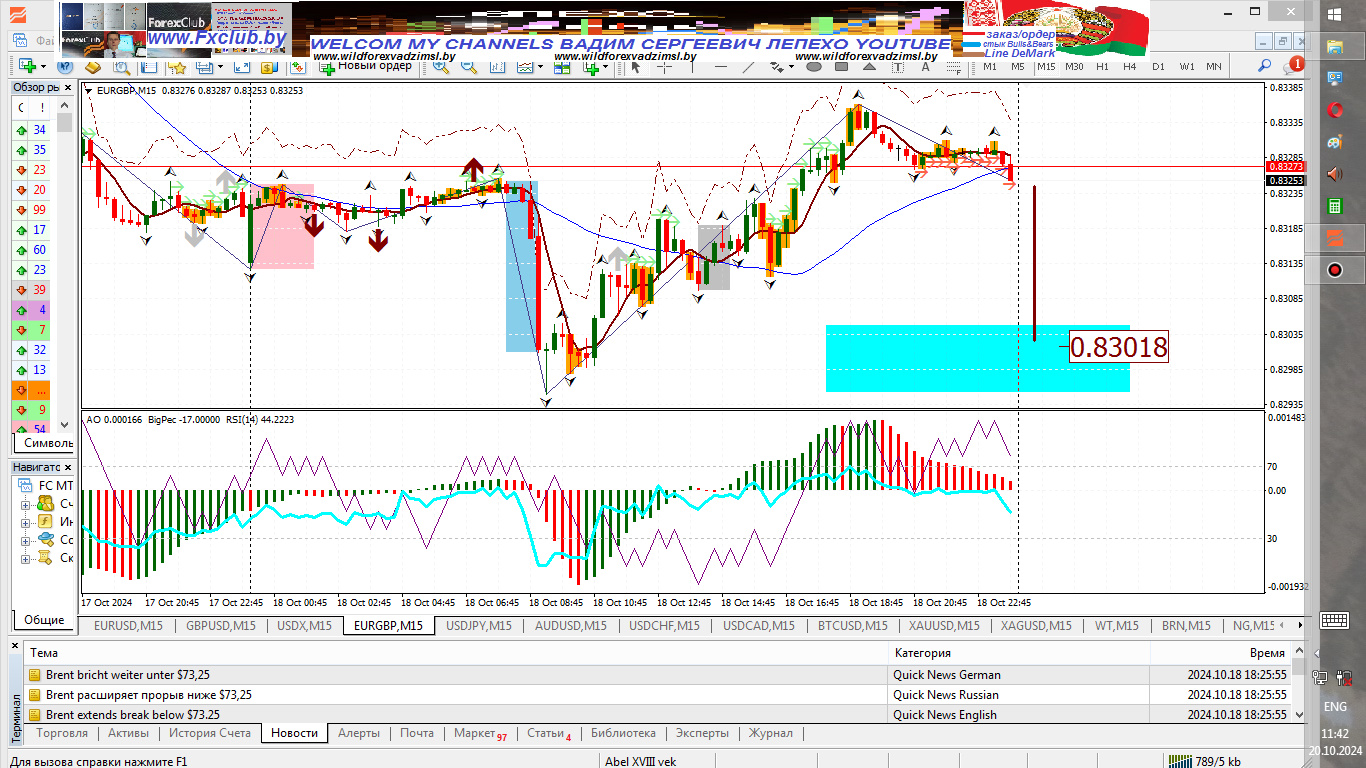Expand the second Navigator tree node
This screenshot has height=768, width=1366.
click(26, 522)
